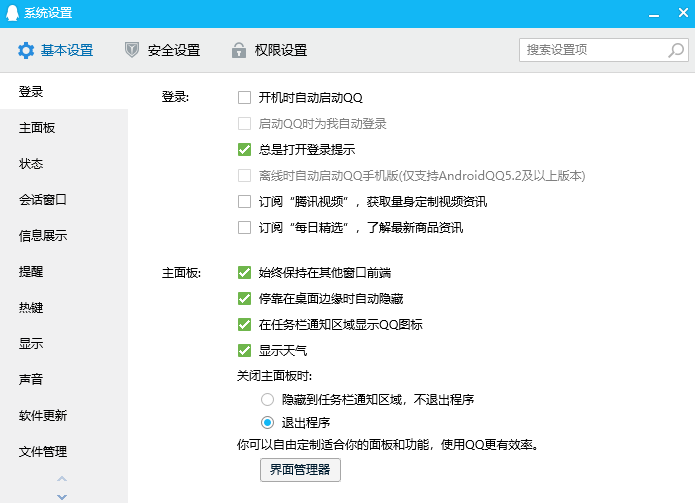
Task: Open the 基本设置 tab
Action: [56, 50]
